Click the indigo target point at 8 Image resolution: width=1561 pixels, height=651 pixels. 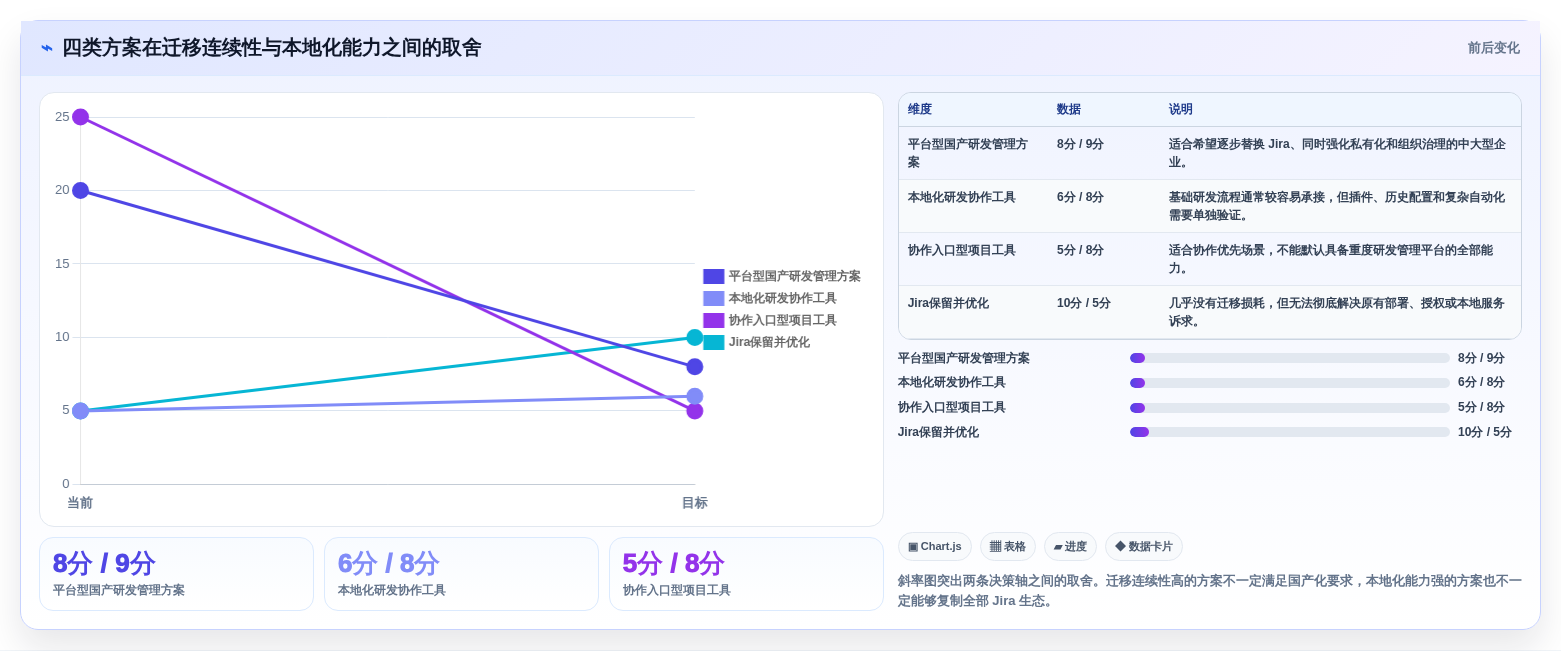pos(695,367)
